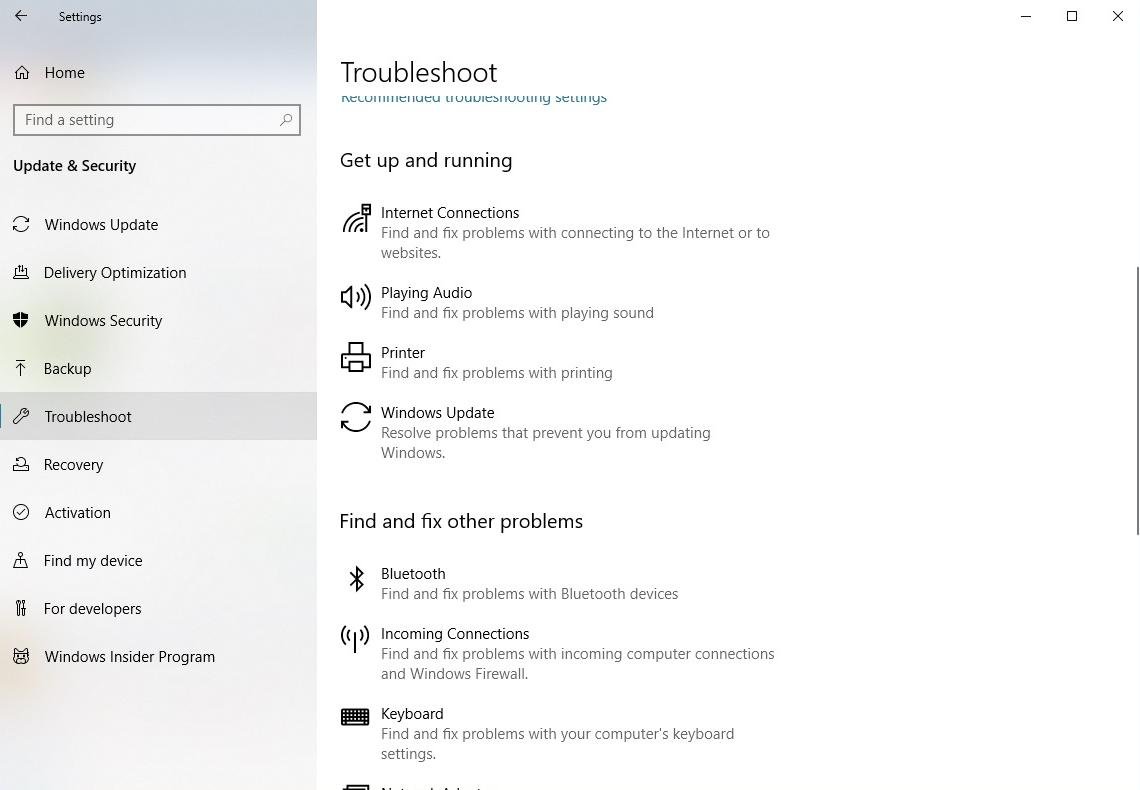Click the Incoming Connections antenna icon
Viewport: 1140px width, 790px height.
click(356, 638)
